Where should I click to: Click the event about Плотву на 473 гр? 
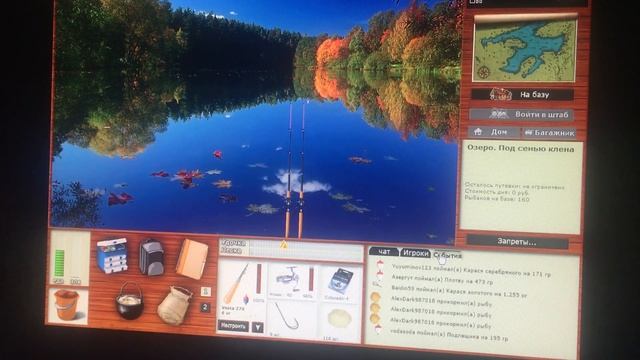(442, 279)
